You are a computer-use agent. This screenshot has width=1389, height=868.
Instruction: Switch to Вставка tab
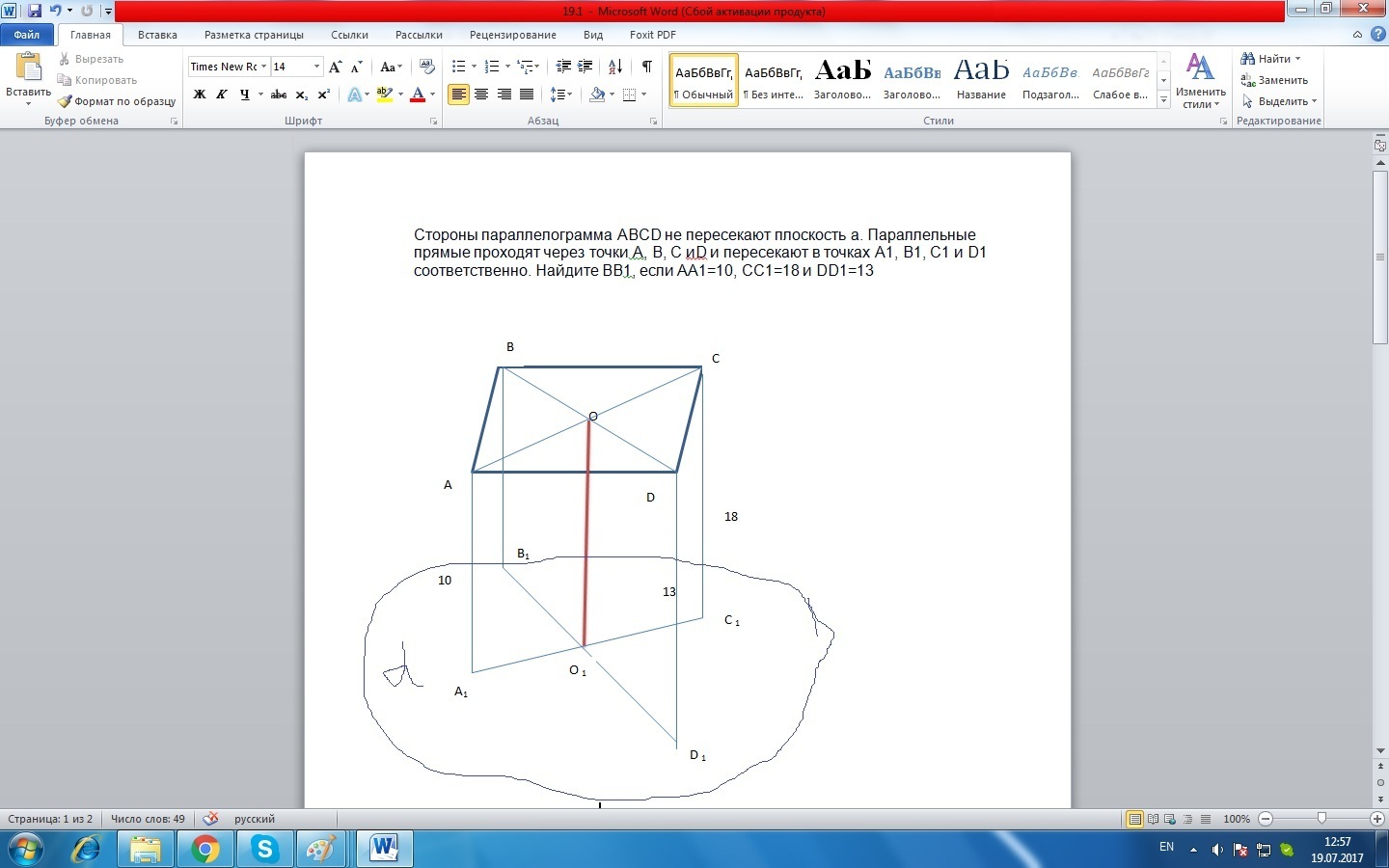pyautogui.click(x=157, y=35)
